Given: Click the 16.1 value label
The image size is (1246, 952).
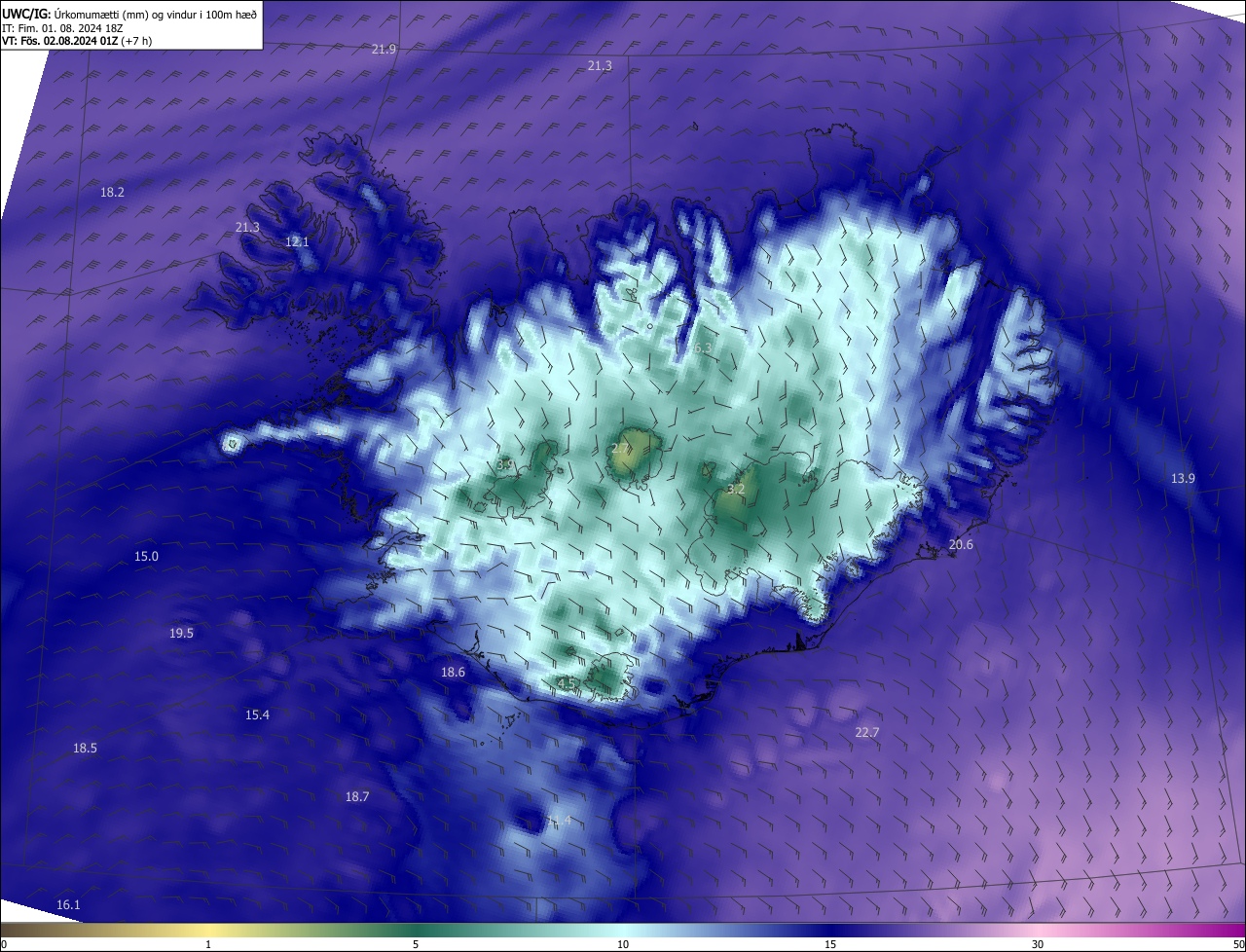Looking at the screenshot, I should pos(68,904).
